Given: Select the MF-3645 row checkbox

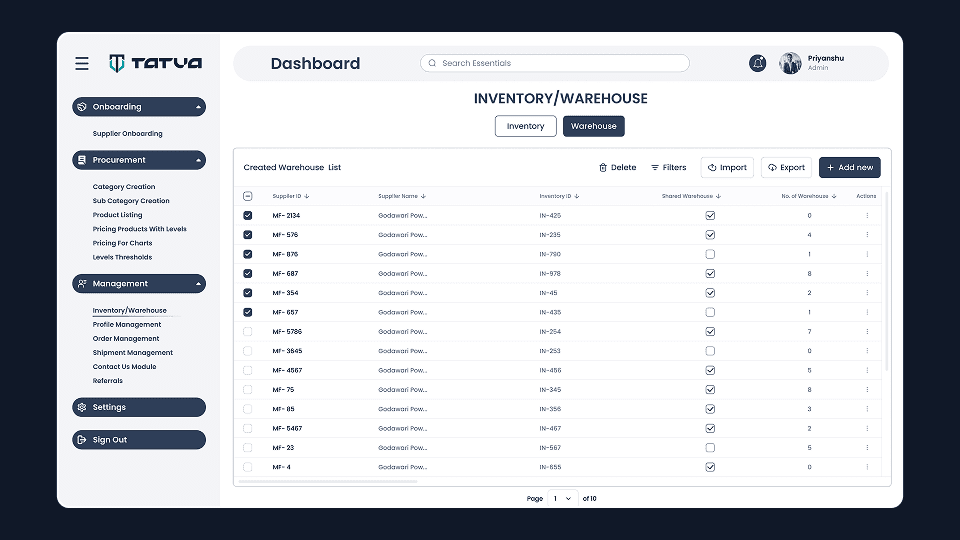Looking at the screenshot, I should point(248,351).
